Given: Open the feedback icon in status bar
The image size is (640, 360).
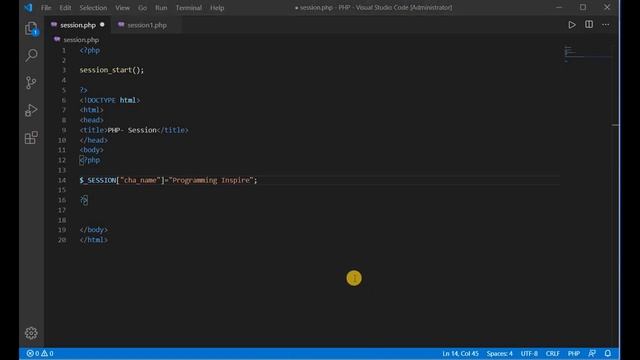Looking at the screenshot, I should [x=592, y=353].
